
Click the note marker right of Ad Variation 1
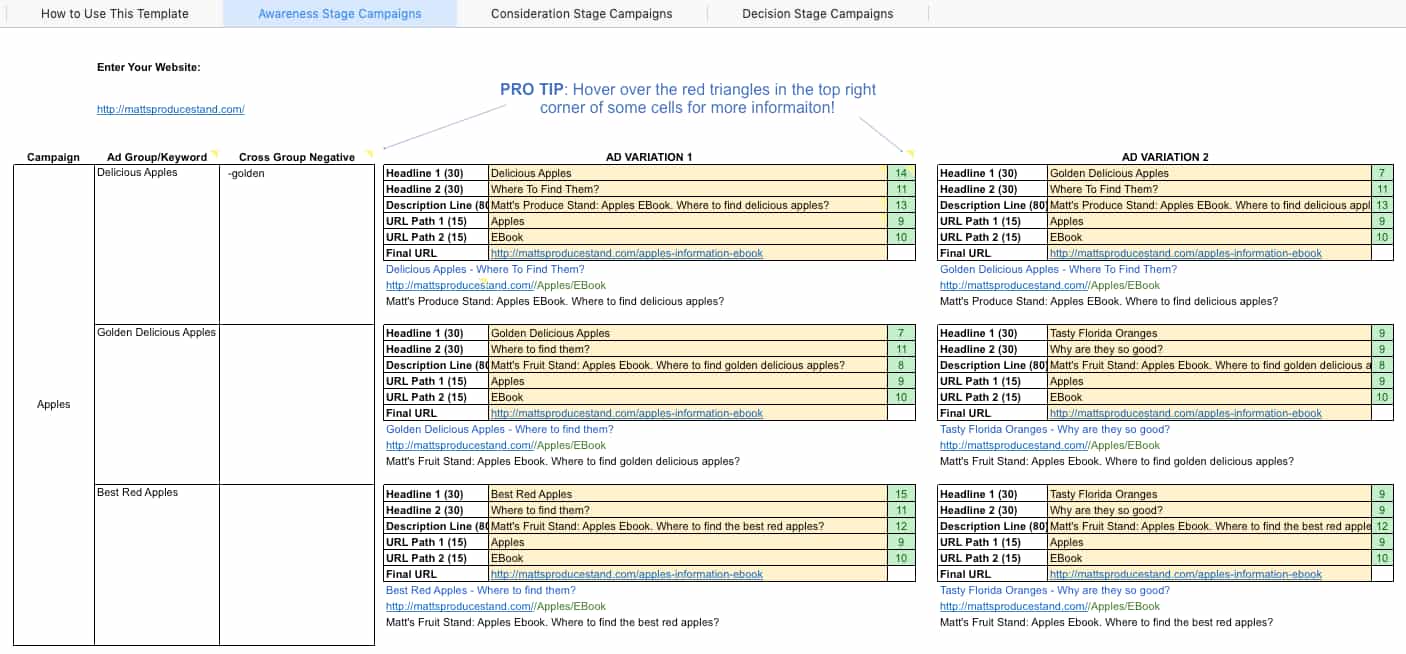908,153
